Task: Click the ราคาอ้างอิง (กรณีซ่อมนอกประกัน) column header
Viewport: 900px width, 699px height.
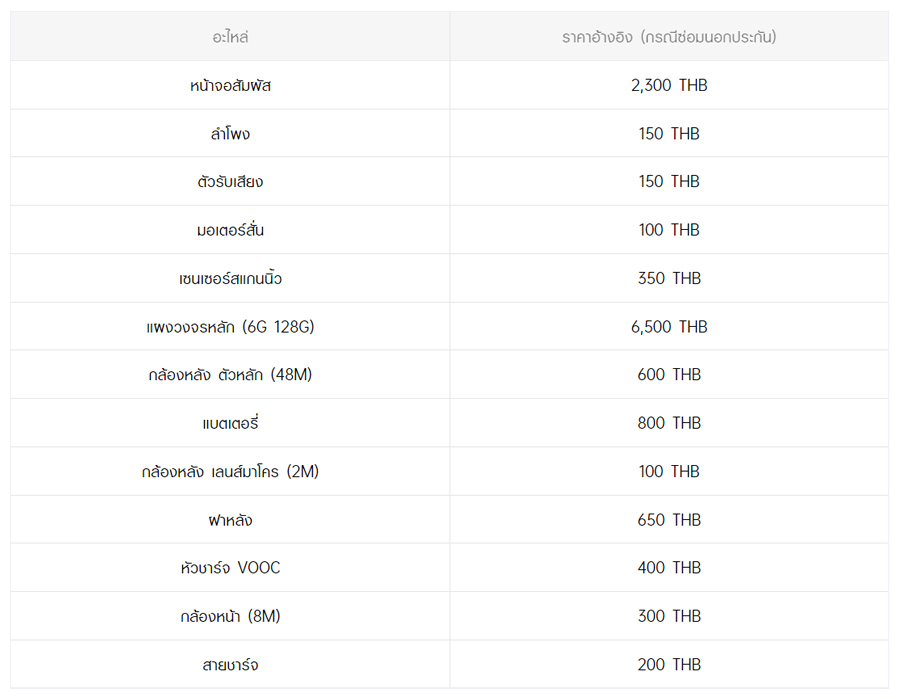Action: [669, 37]
